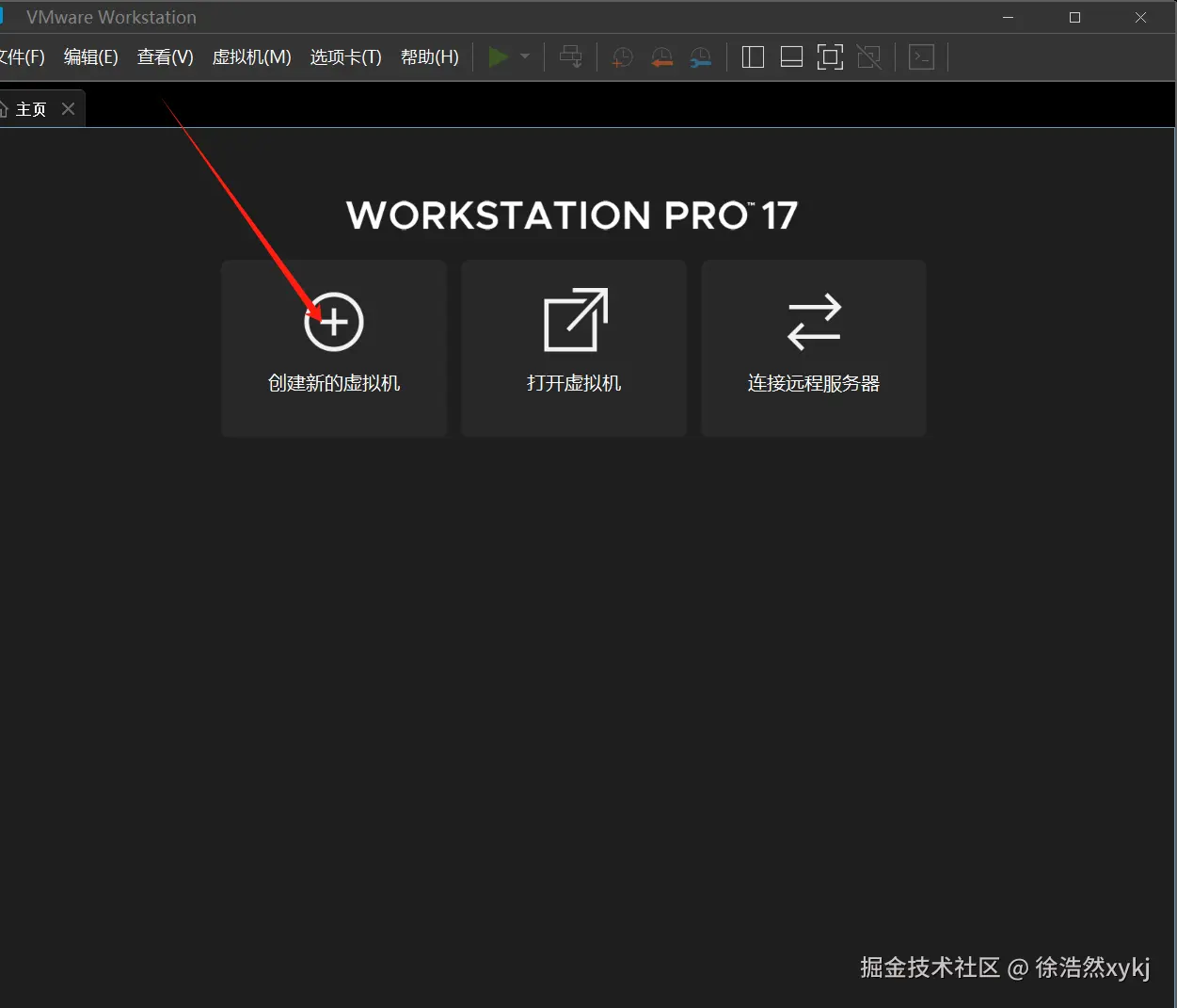Open the 文件(F) menu
This screenshot has width=1177, height=1008.
[23, 57]
